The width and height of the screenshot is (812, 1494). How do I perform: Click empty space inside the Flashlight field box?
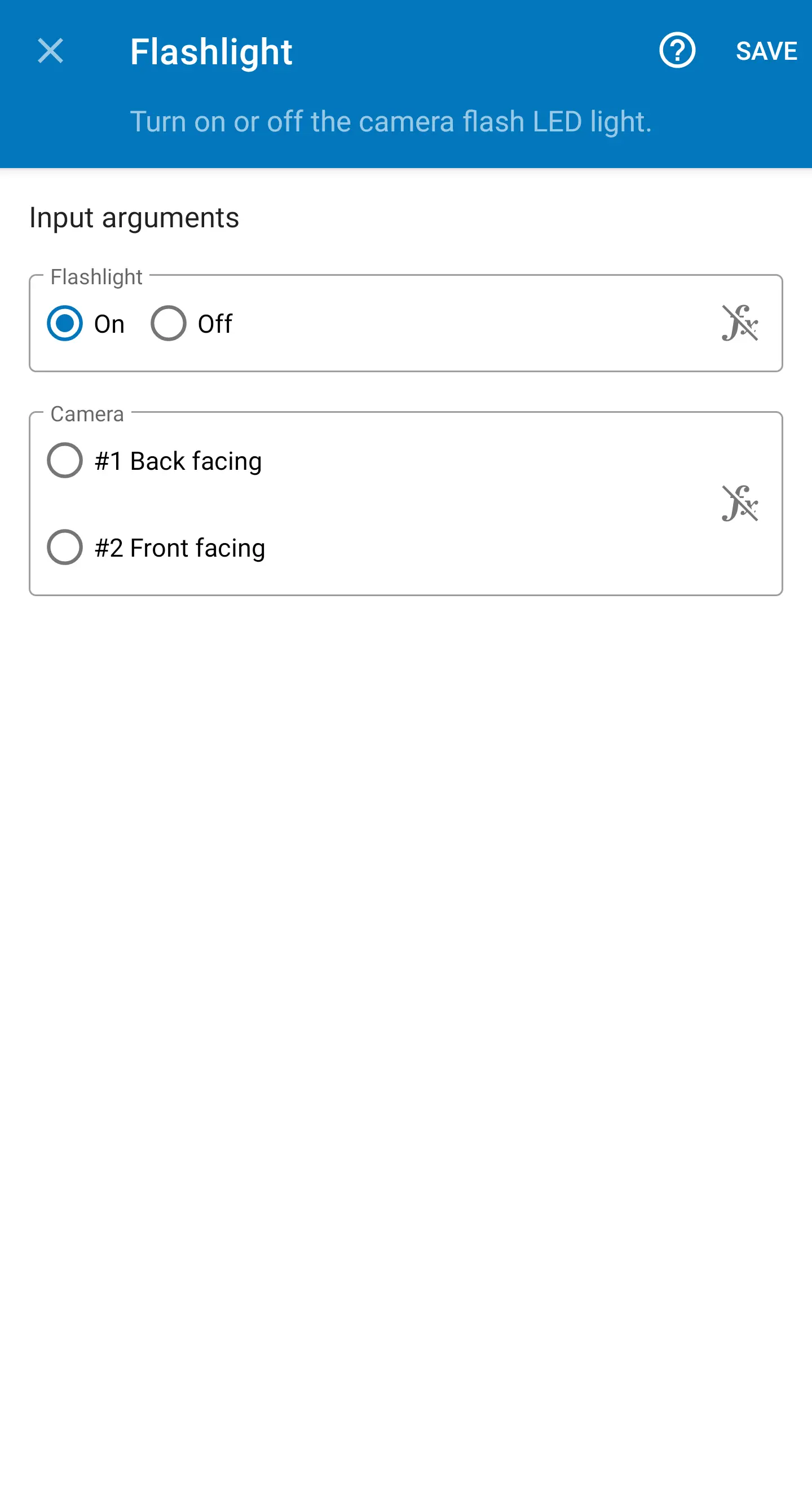coord(464,324)
